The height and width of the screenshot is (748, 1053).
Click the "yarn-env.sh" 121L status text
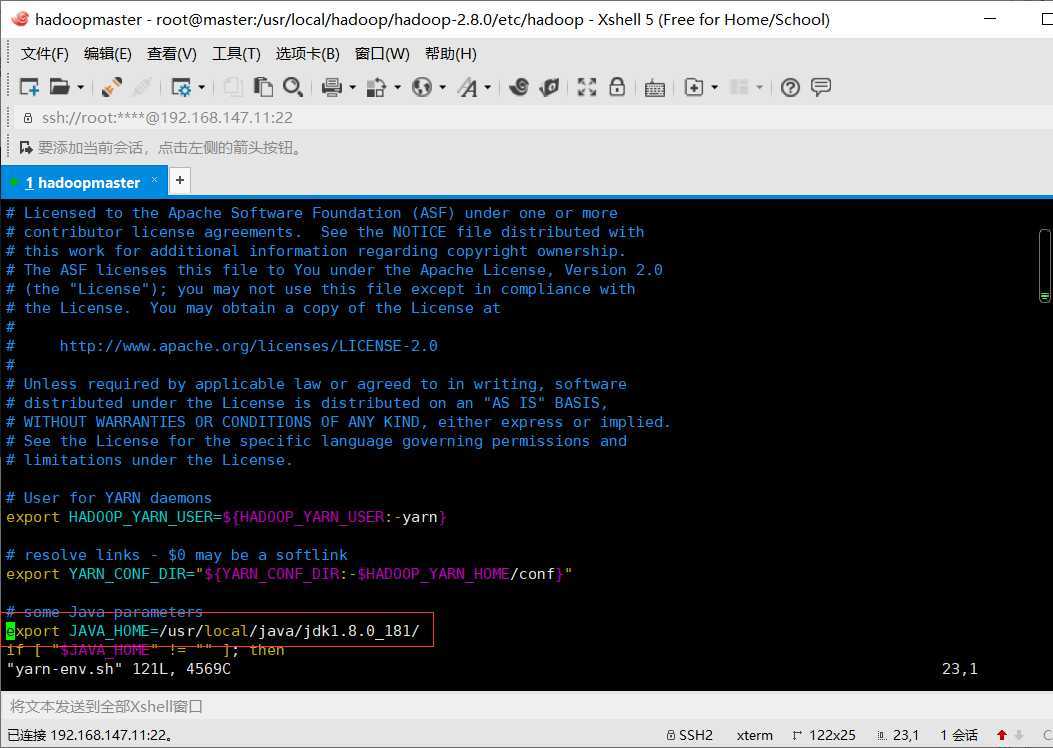coord(119,669)
